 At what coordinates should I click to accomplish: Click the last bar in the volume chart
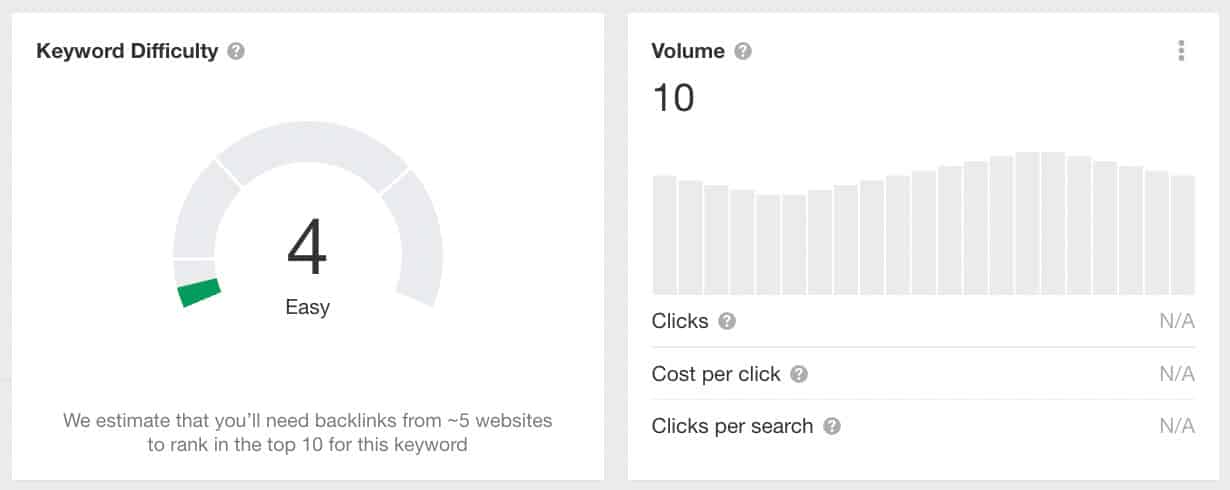[1183, 235]
